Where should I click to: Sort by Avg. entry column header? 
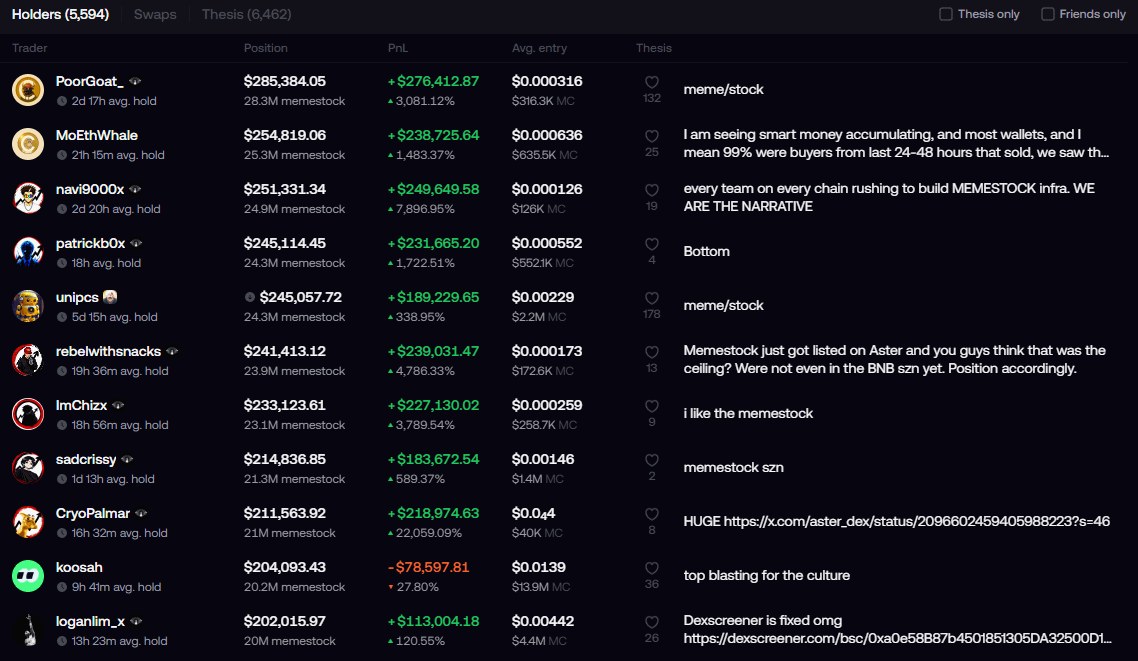click(539, 48)
